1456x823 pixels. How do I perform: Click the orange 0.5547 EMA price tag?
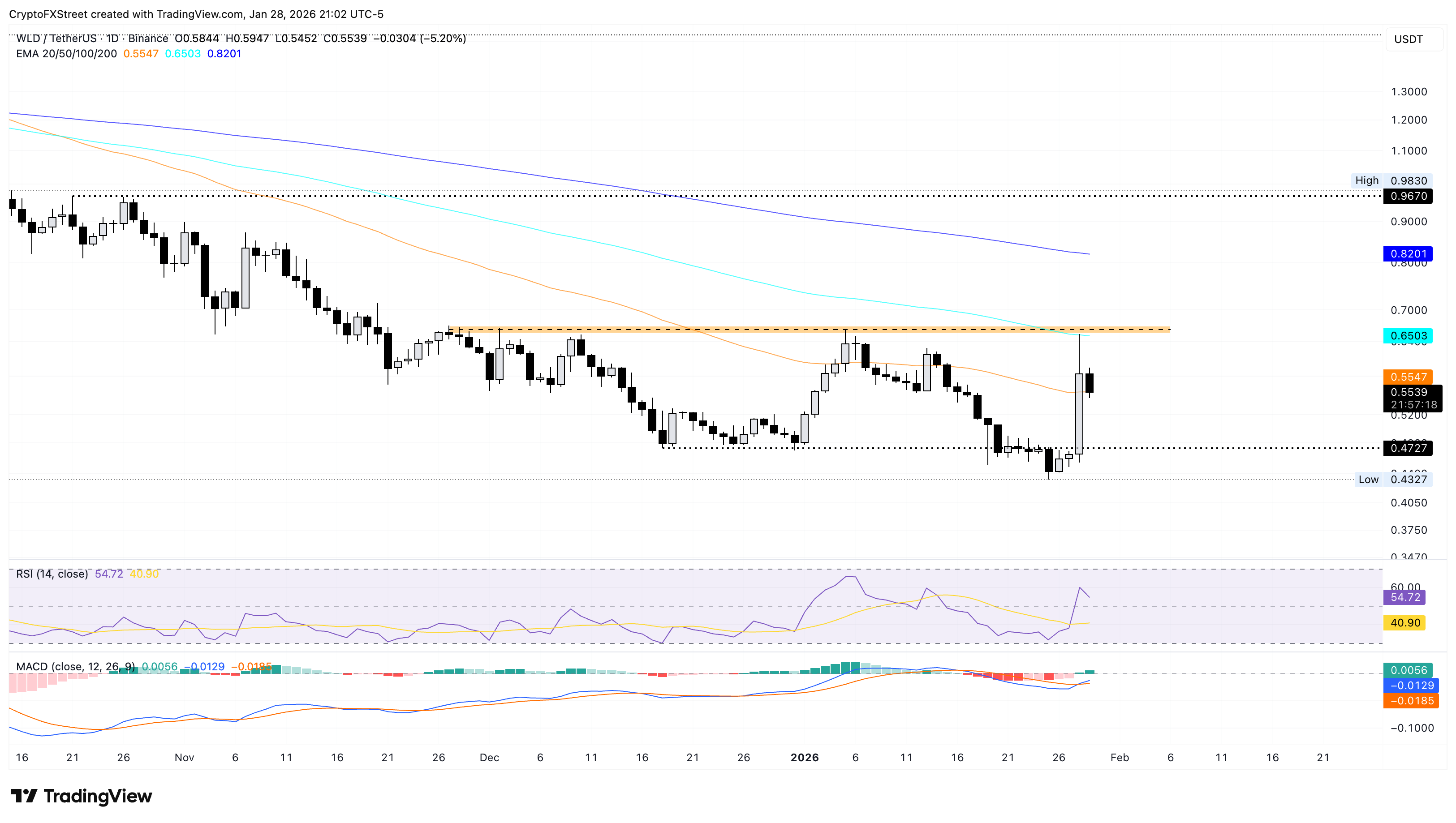1408,377
